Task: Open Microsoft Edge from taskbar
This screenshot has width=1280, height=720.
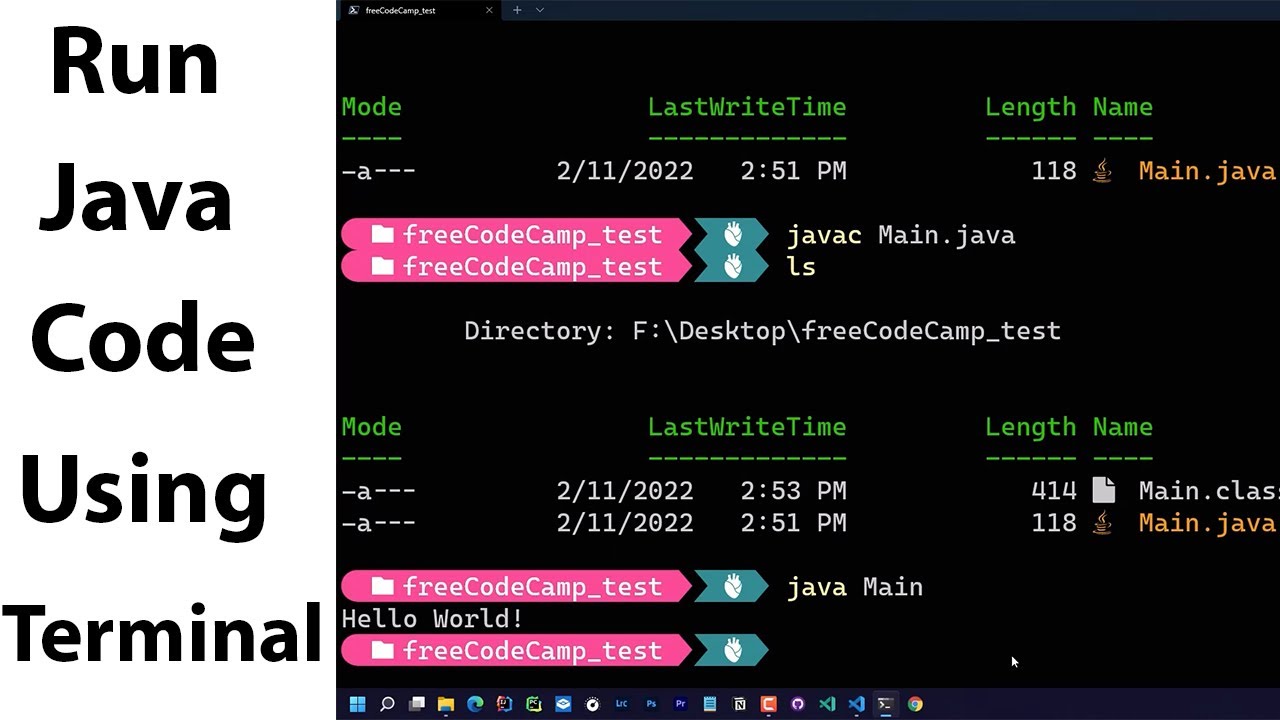Action: pyautogui.click(x=475, y=704)
